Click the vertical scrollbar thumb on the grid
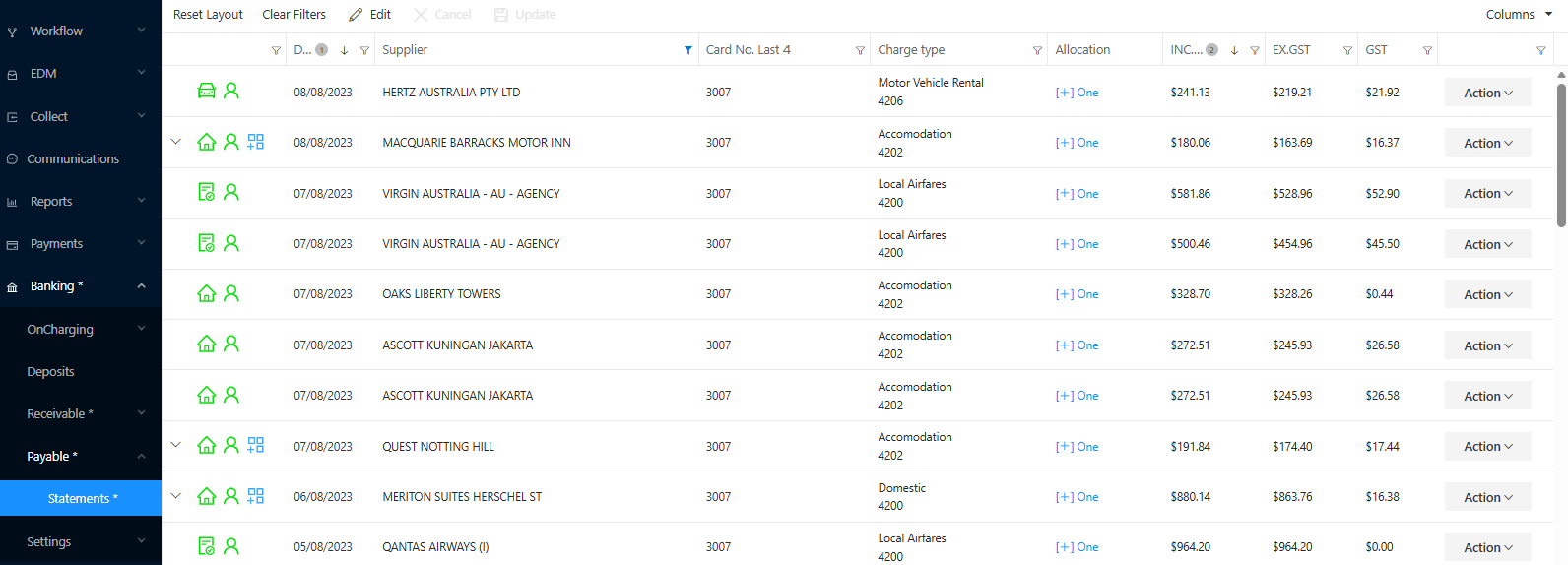1568x565 pixels. pyautogui.click(x=1561, y=156)
